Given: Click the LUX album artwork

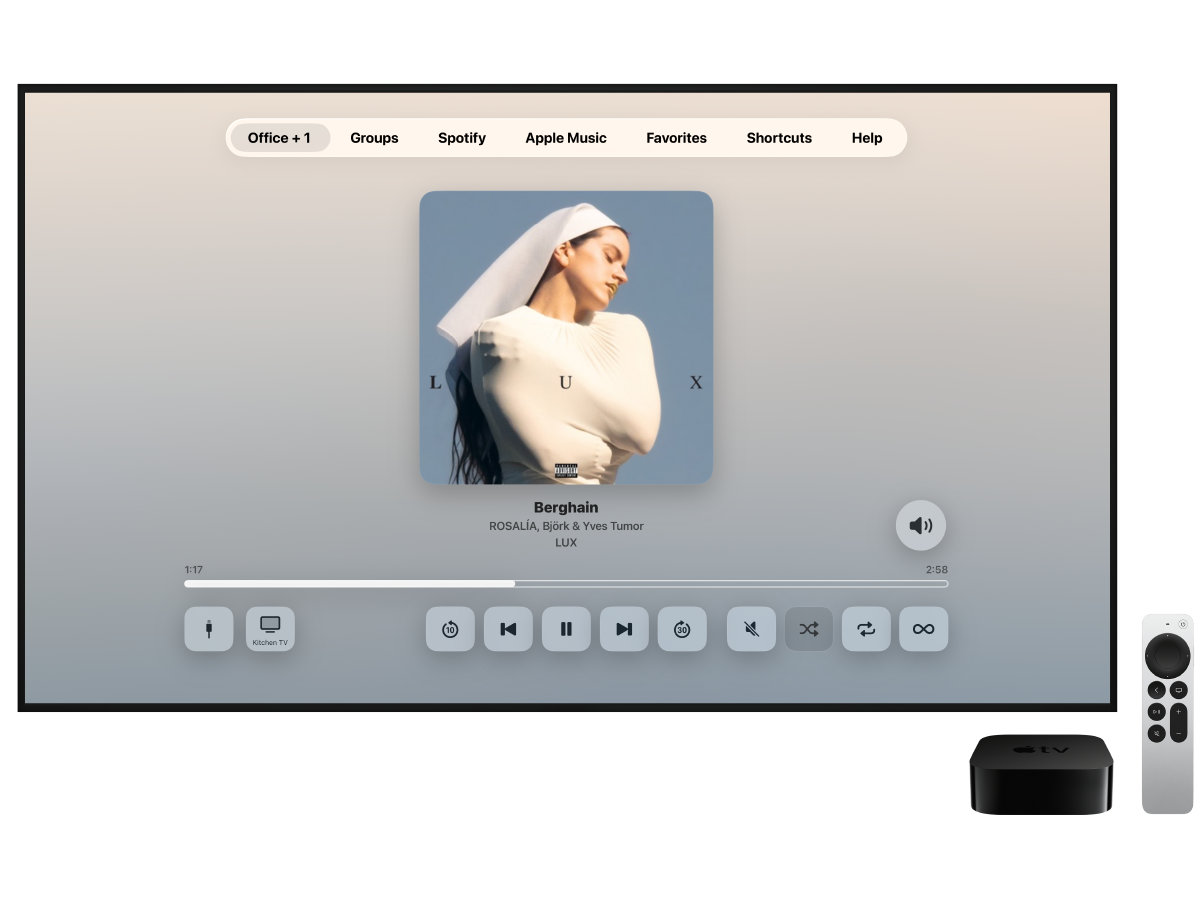Looking at the screenshot, I should [x=566, y=337].
